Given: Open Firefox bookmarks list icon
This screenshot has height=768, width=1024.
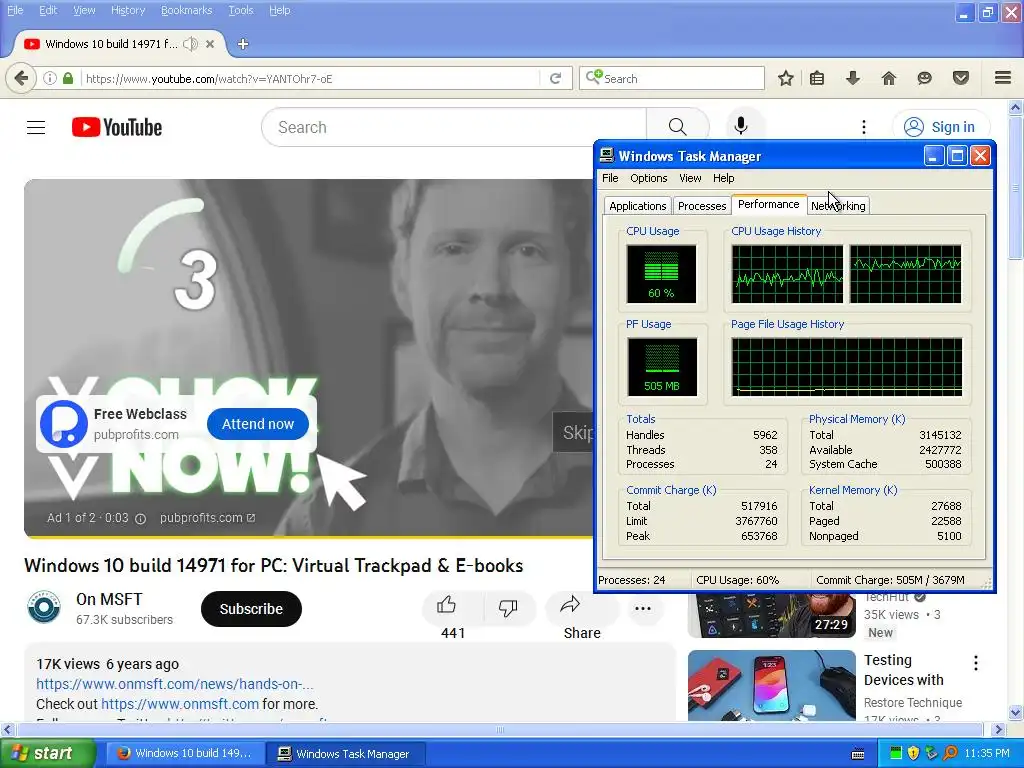Looking at the screenshot, I should pos(817,78).
